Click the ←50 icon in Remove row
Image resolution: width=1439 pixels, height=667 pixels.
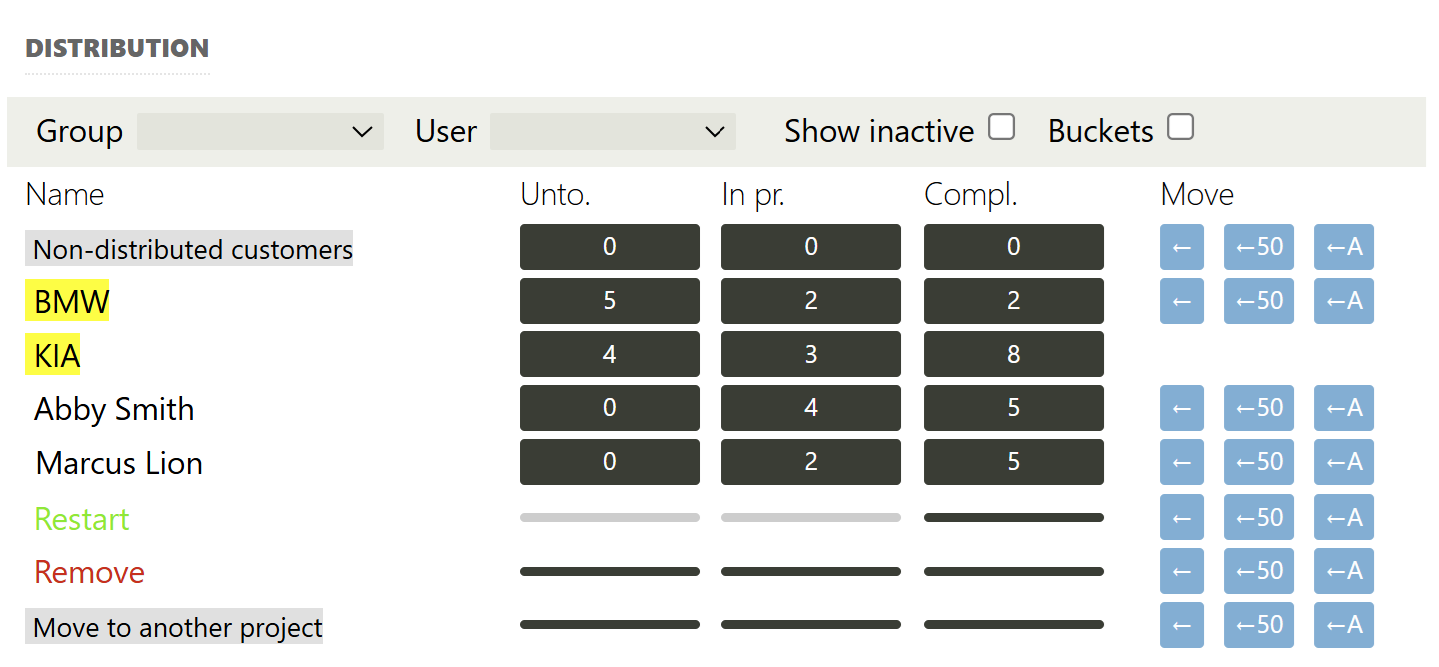pyautogui.click(x=1258, y=571)
